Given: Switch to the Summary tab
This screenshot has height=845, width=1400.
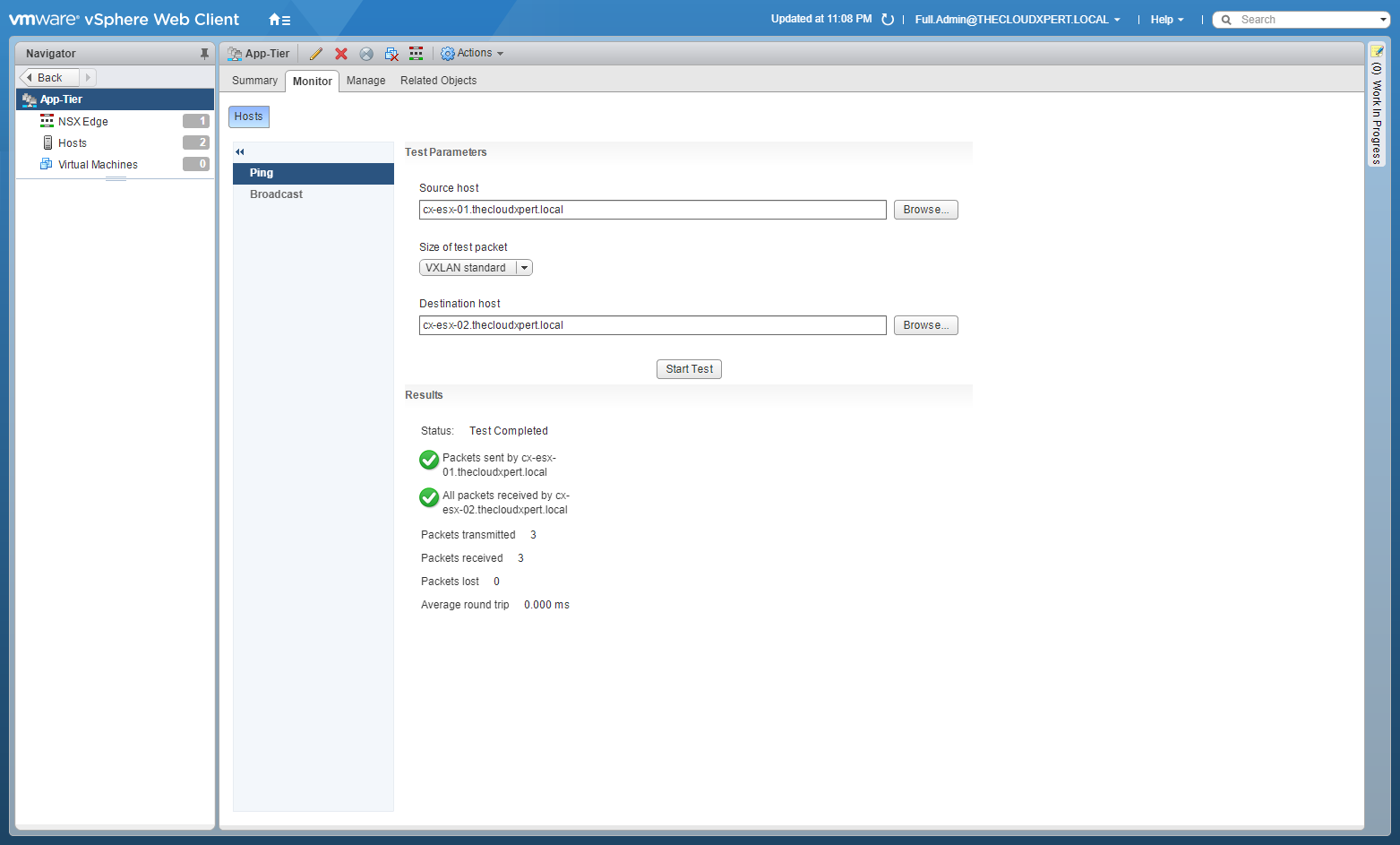Looking at the screenshot, I should coord(254,81).
